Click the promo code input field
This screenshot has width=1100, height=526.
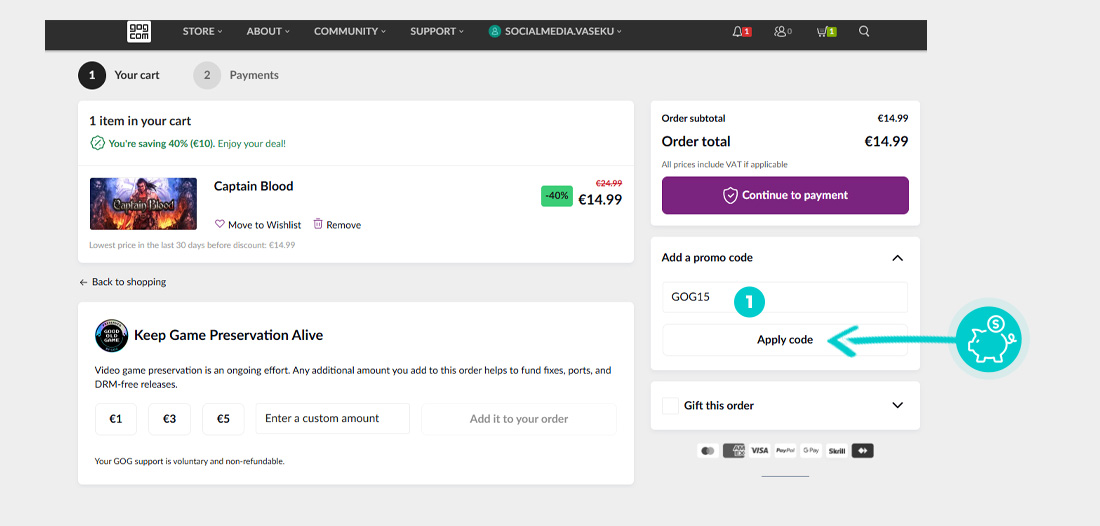tap(785, 297)
